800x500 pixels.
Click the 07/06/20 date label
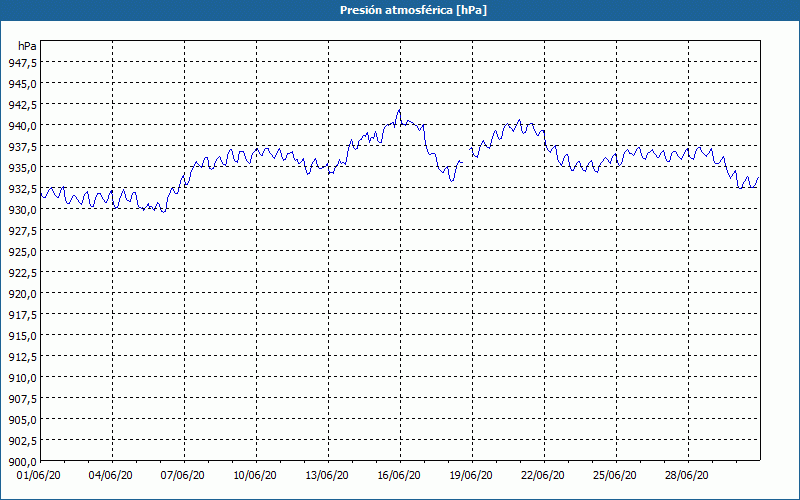[x=183, y=475]
